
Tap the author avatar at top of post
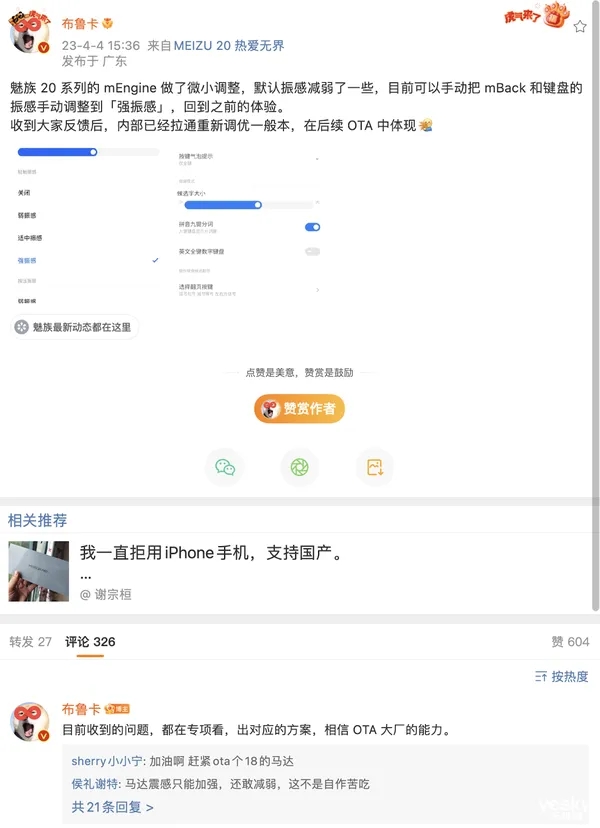coord(29,34)
